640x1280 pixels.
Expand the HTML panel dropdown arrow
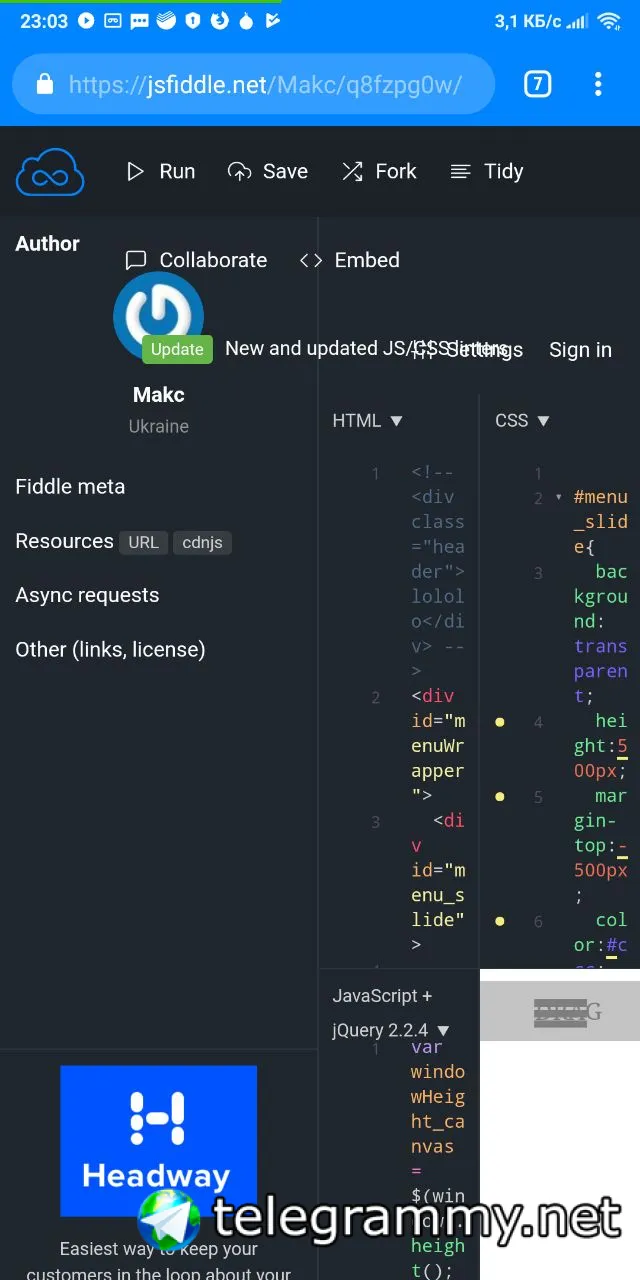396,421
